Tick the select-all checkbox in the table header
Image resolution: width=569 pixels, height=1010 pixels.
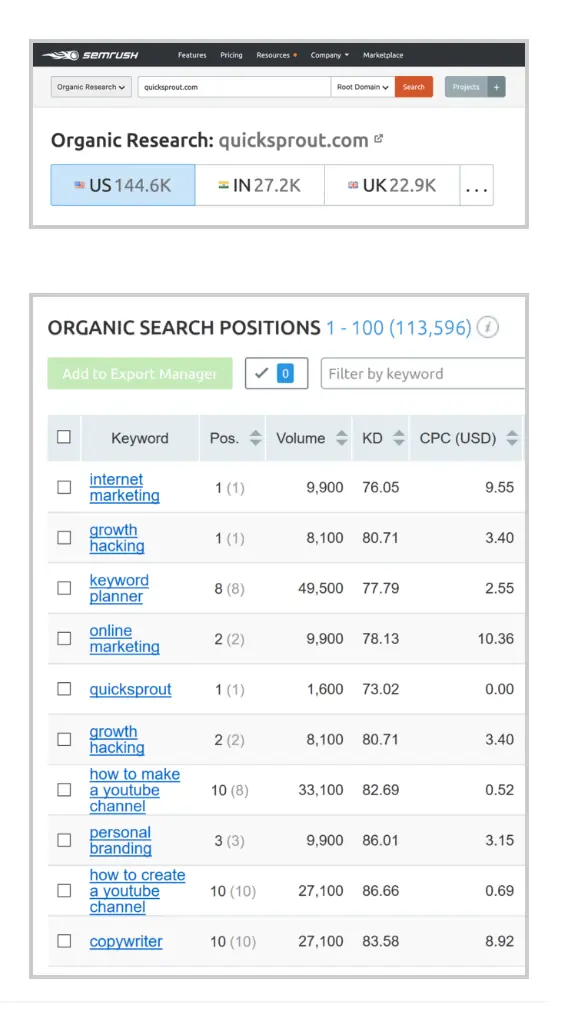[64, 437]
